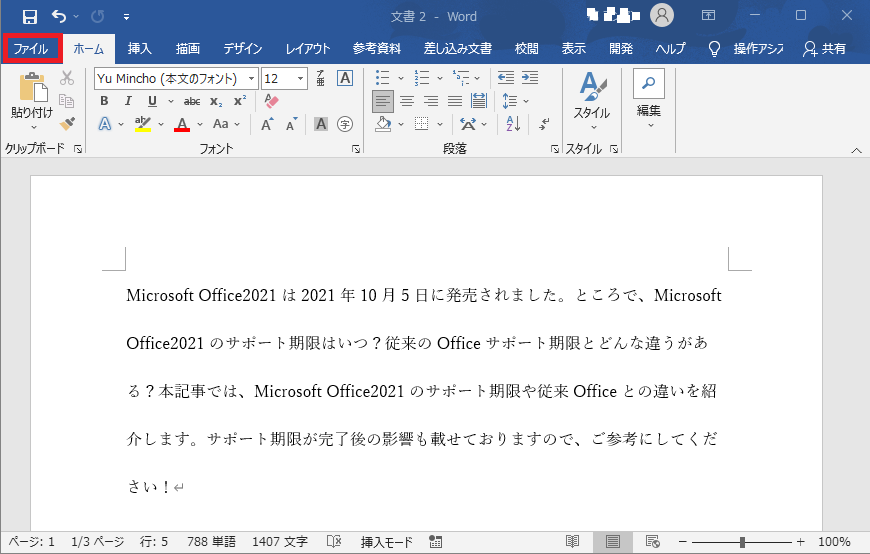This screenshot has height=554, width=870.
Task: Expand the numbering list dropdown
Action: (440, 78)
